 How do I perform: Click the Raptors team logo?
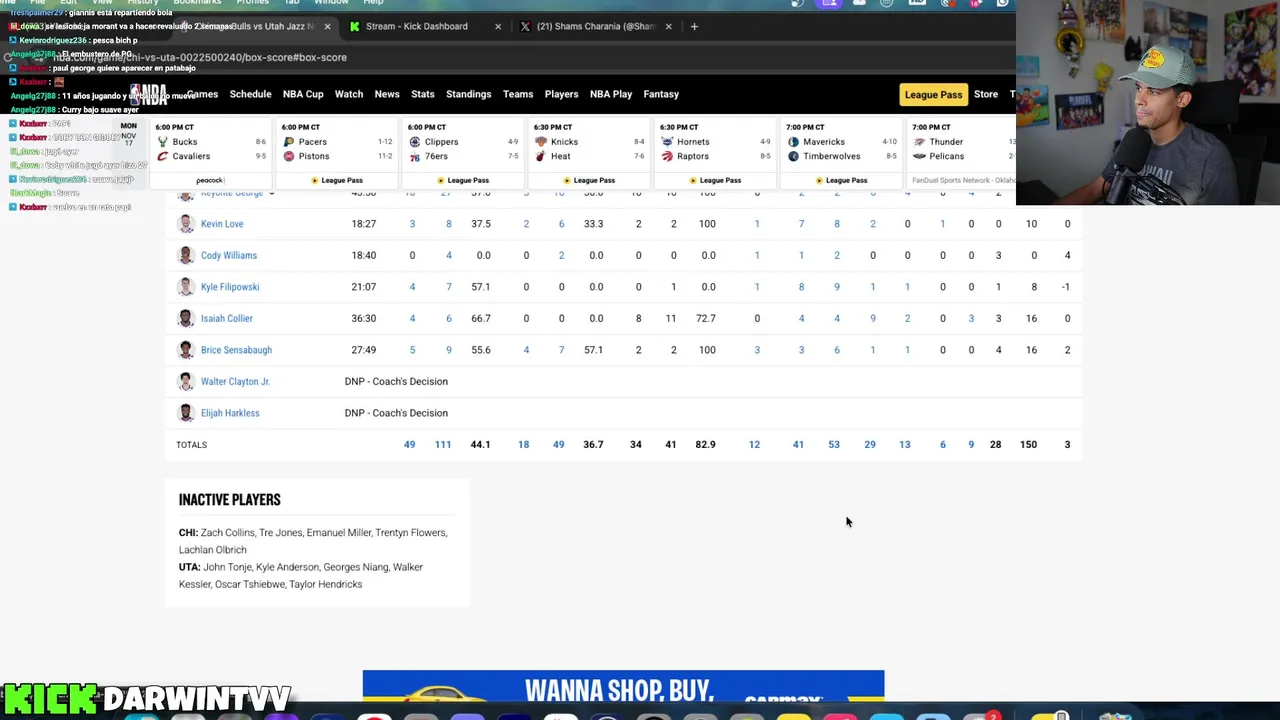pos(667,156)
